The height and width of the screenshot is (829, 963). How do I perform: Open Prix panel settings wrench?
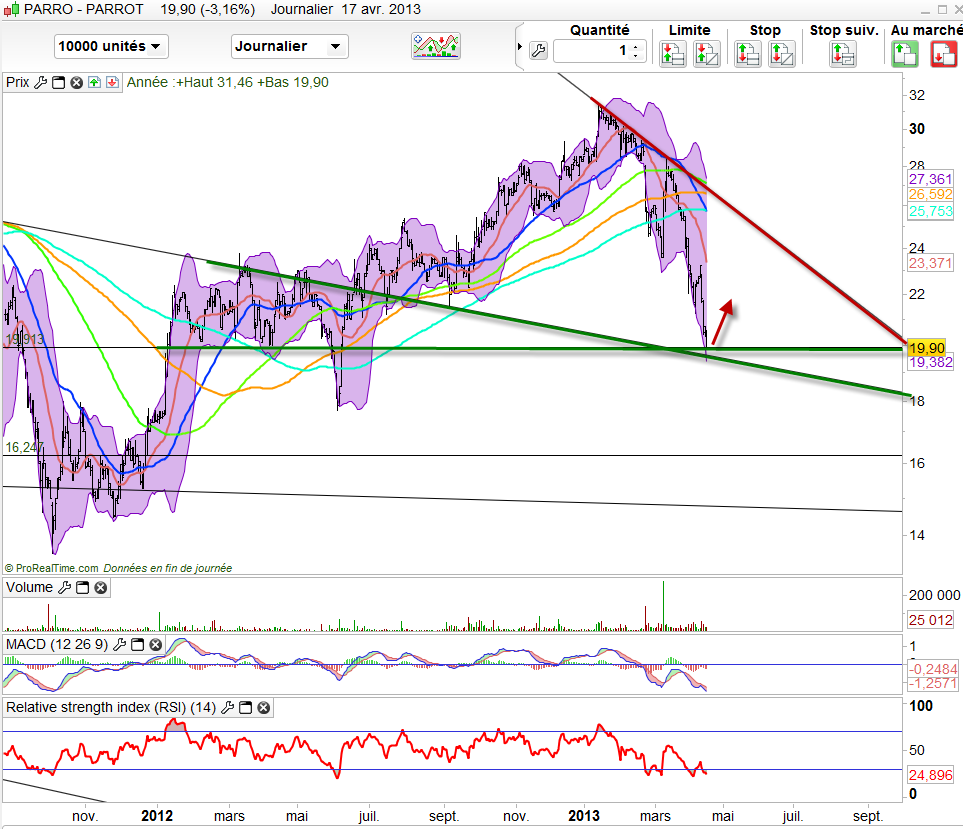[40, 83]
